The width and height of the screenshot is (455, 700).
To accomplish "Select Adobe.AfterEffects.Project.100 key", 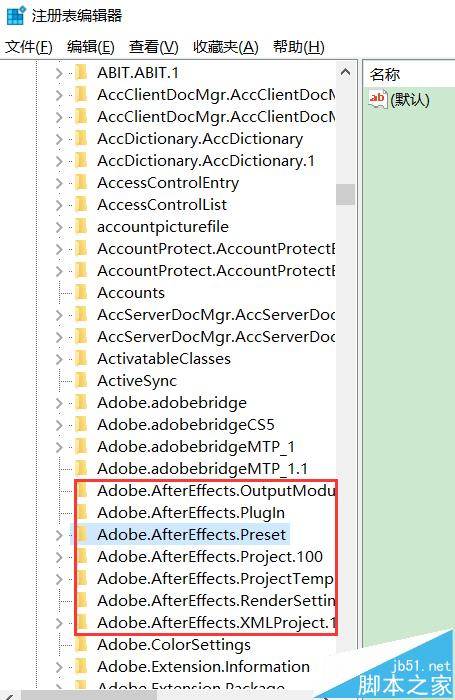I will click(210, 557).
